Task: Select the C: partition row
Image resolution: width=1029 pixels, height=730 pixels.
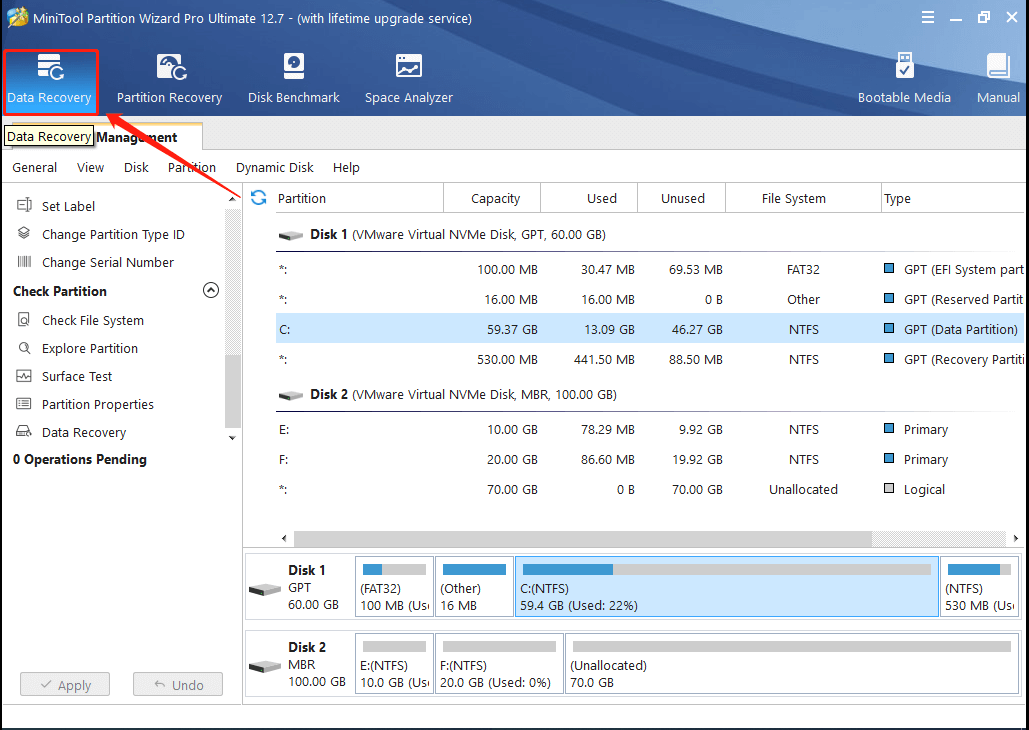Action: click(x=650, y=329)
